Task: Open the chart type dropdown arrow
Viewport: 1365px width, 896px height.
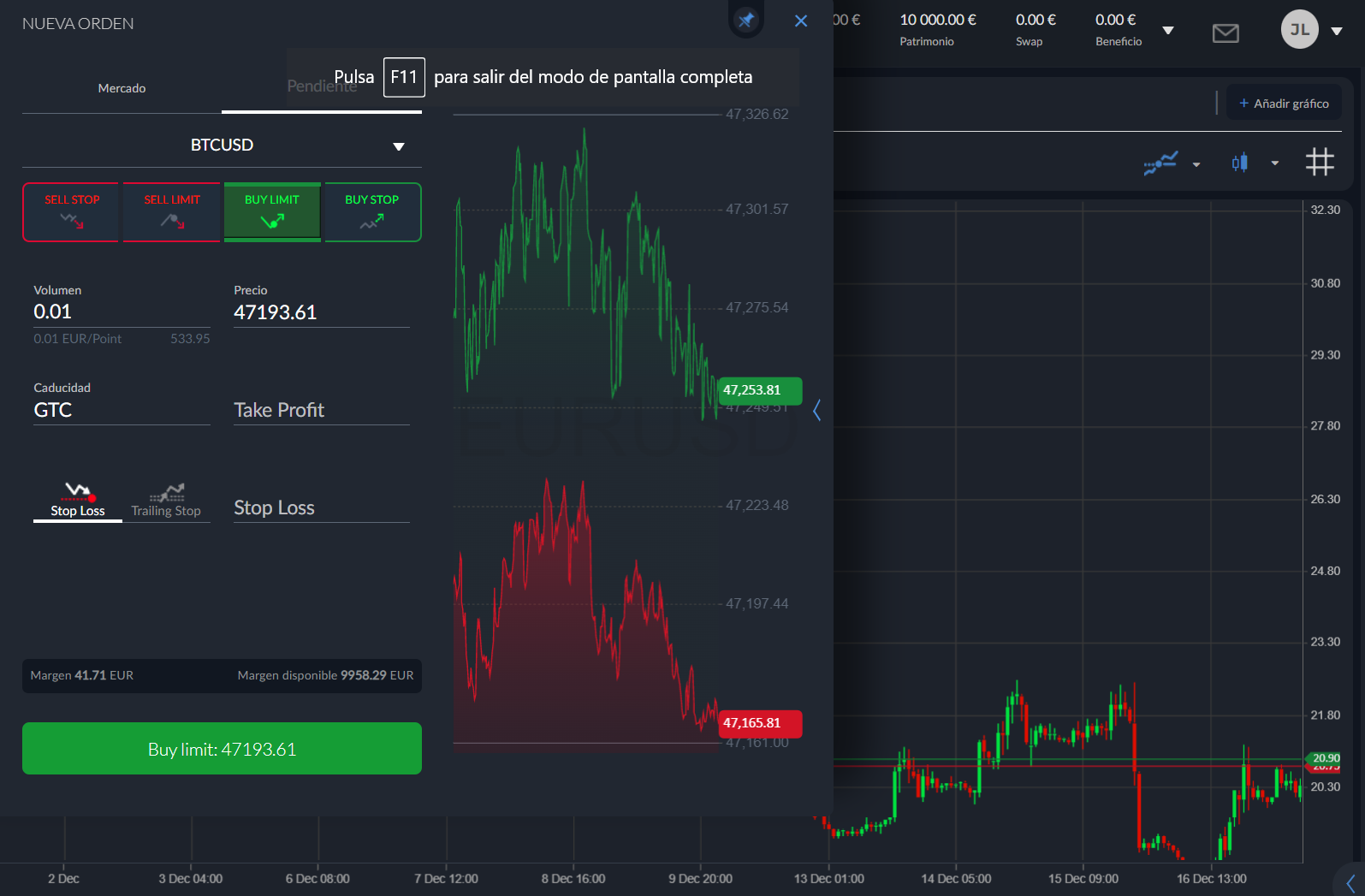Action: [x=1275, y=163]
